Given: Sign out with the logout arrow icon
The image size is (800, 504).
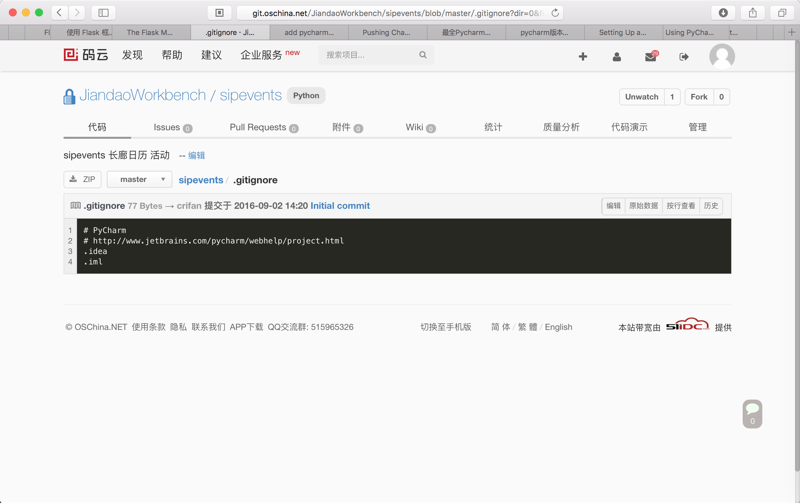Looking at the screenshot, I should pyautogui.click(x=684, y=57).
